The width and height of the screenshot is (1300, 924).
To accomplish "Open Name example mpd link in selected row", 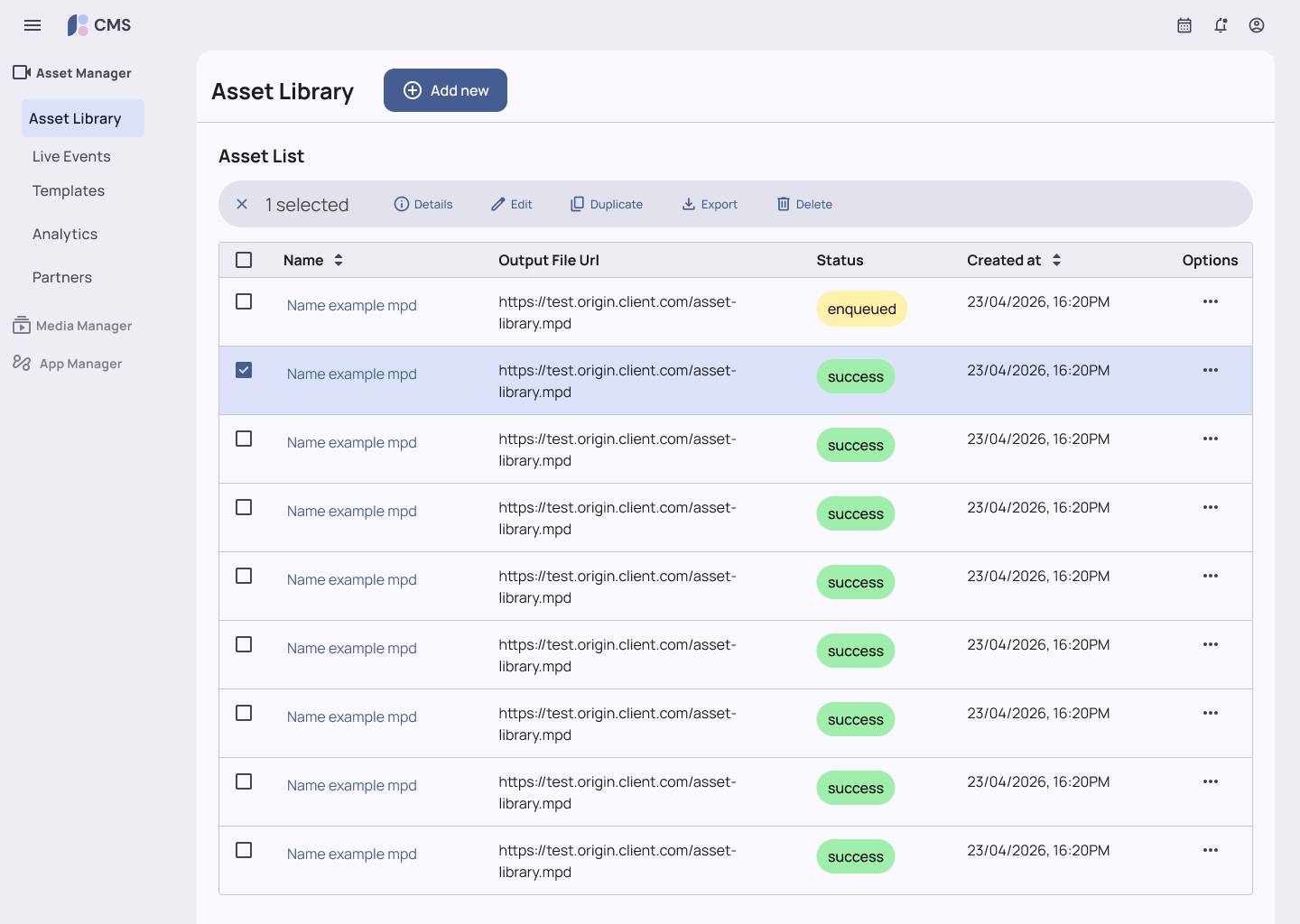I will 352,374.
